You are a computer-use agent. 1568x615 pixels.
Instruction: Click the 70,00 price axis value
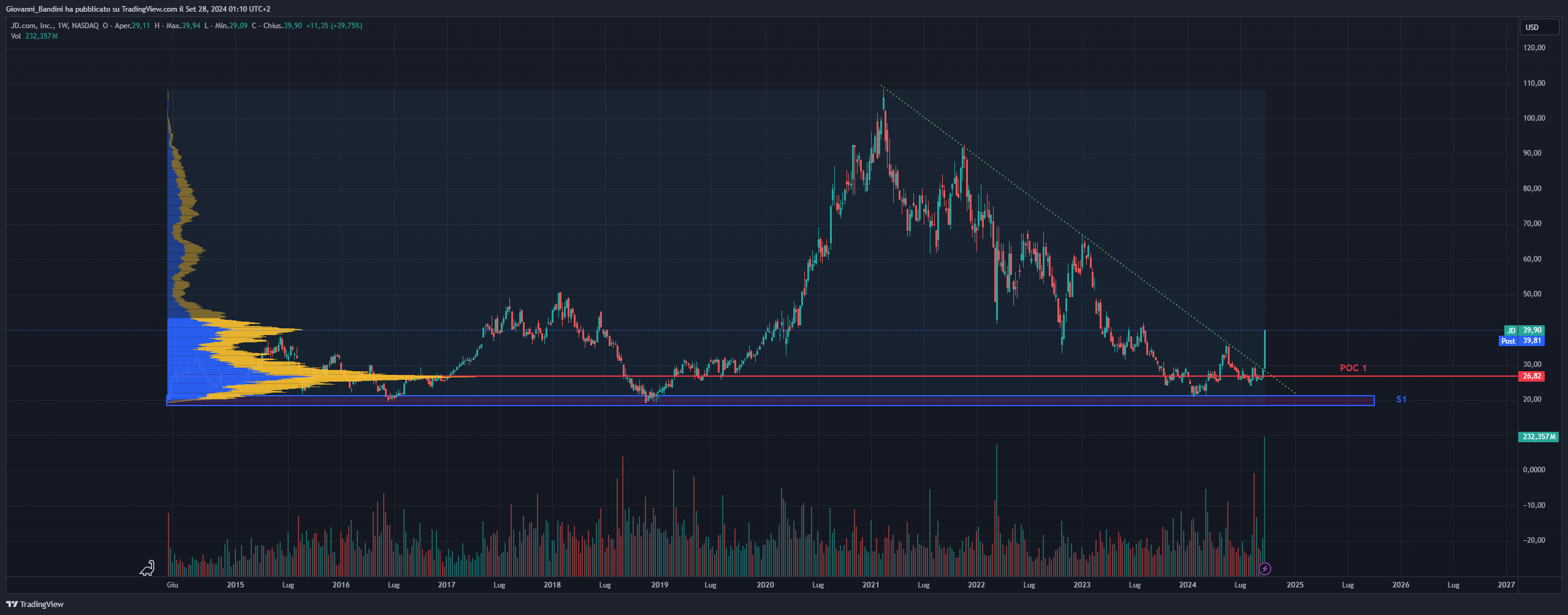click(1532, 223)
